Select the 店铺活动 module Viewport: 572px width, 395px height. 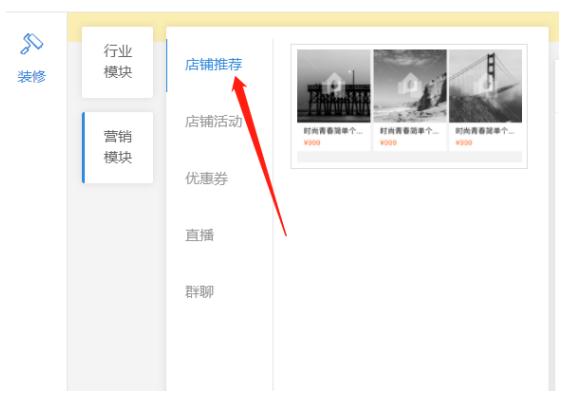(x=213, y=121)
